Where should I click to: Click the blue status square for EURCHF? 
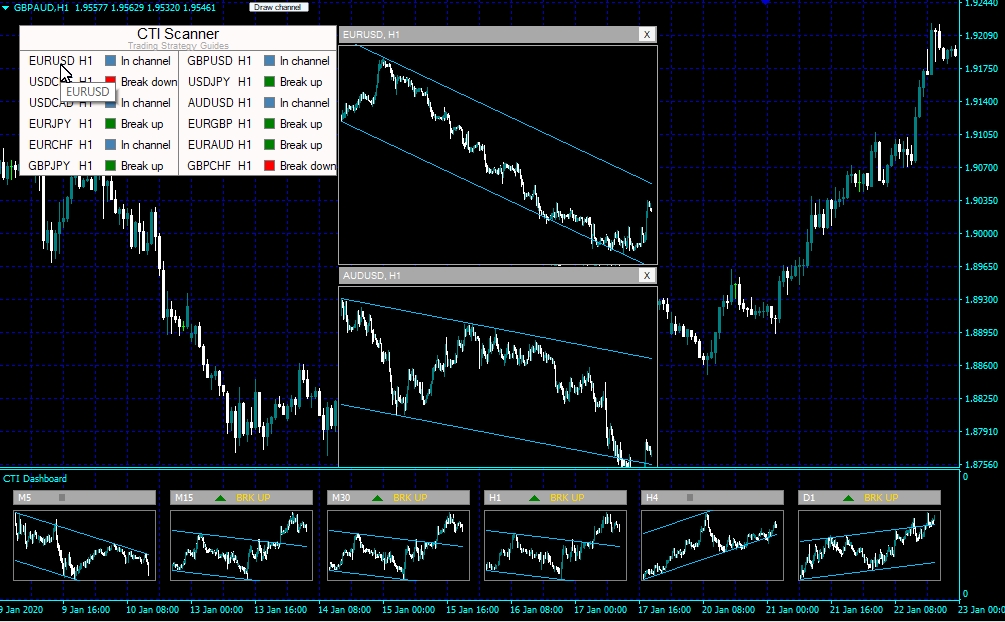[x=110, y=145]
